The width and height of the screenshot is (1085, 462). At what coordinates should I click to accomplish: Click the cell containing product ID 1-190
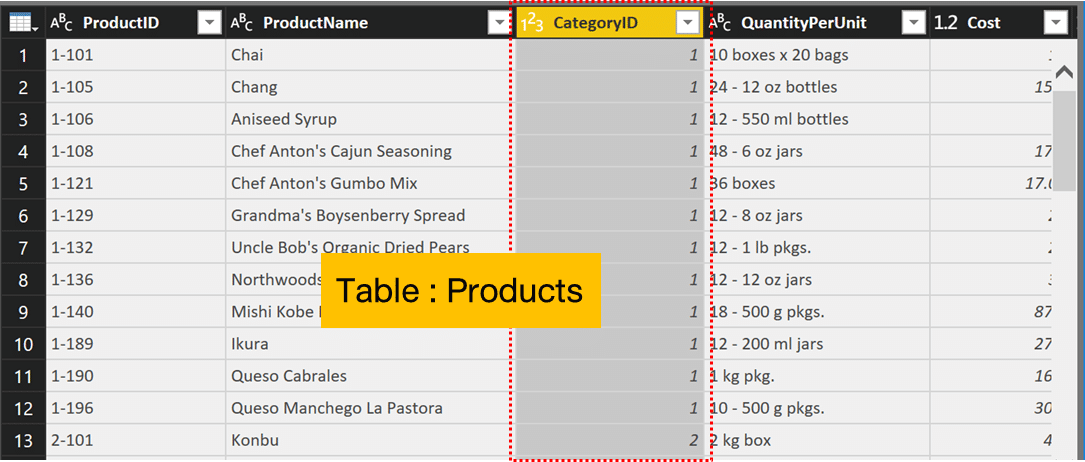click(x=72, y=376)
